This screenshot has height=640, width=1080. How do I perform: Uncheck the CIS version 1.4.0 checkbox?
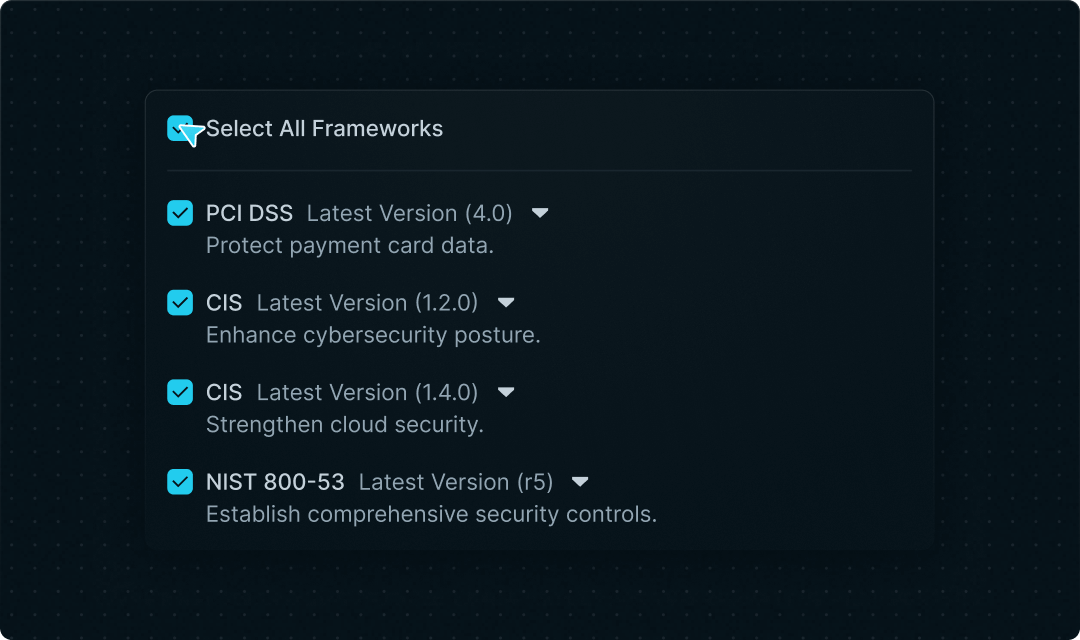click(x=180, y=392)
